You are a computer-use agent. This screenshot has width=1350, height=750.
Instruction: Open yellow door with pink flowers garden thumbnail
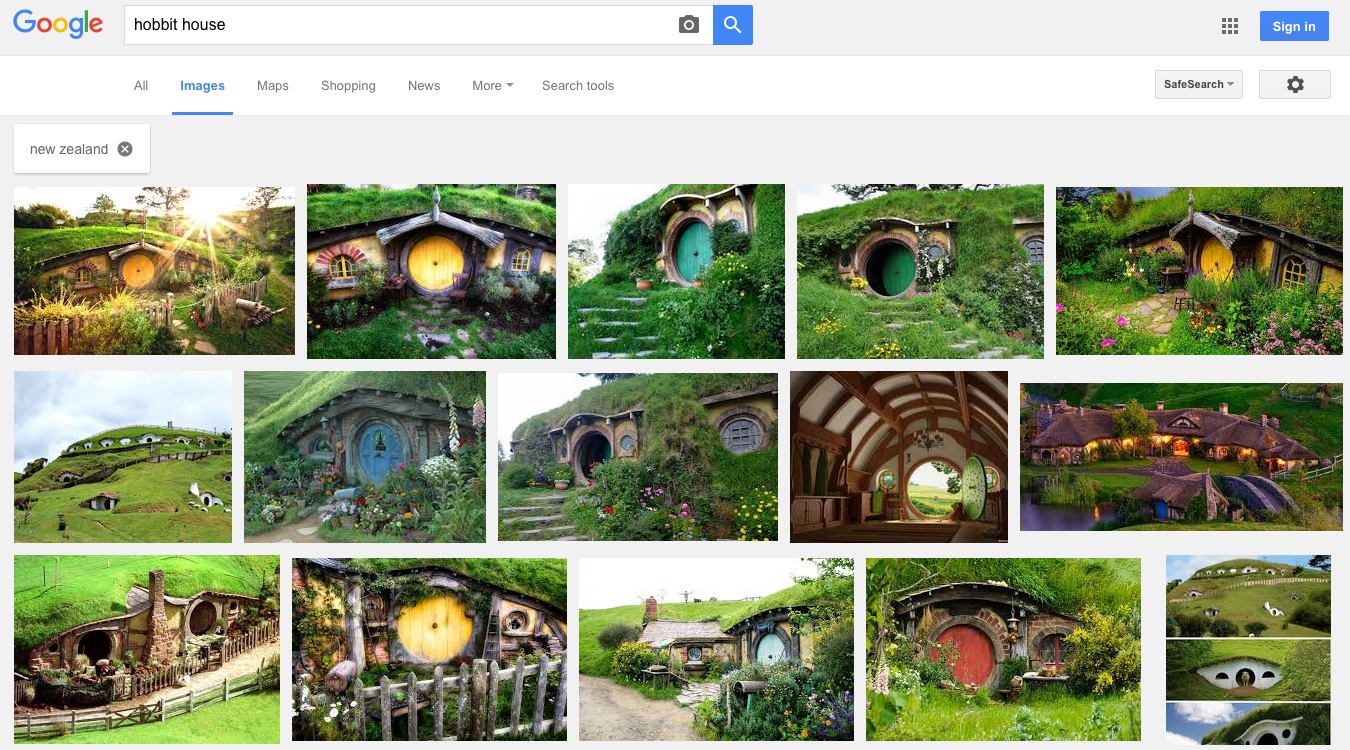(x=1199, y=271)
